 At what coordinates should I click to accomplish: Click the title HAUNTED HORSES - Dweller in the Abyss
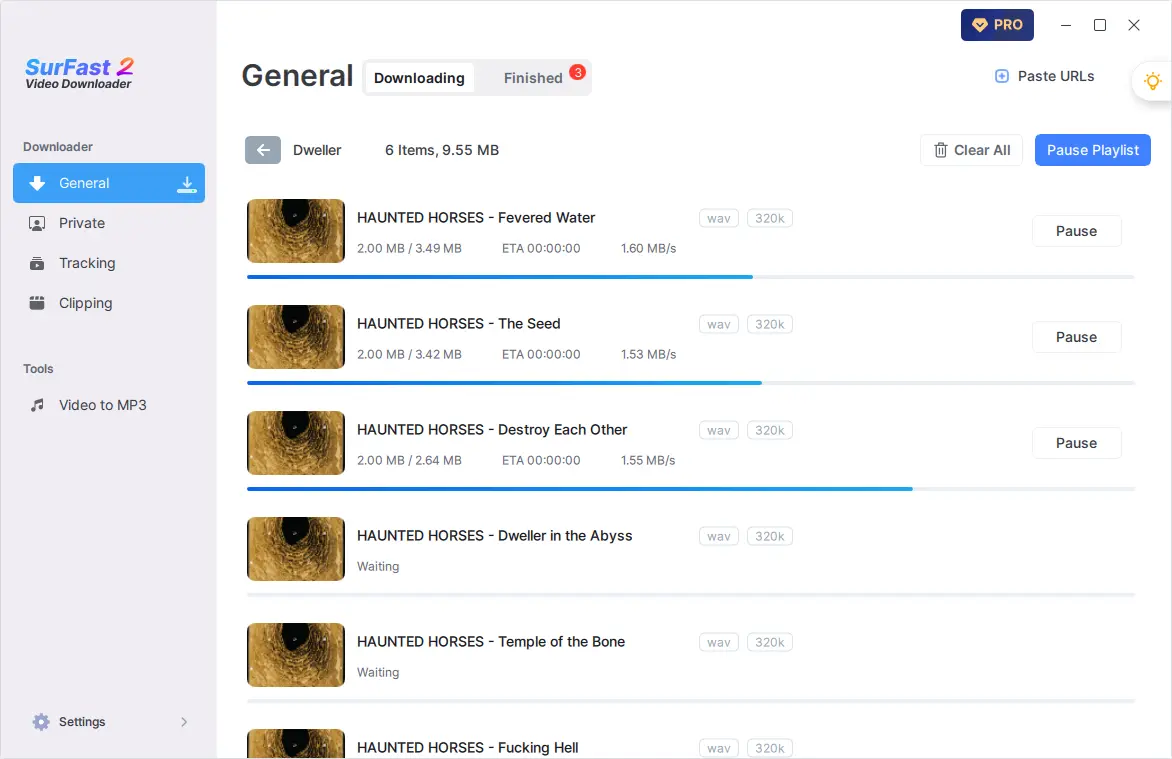pyautogui.click(x=495, y=536)
